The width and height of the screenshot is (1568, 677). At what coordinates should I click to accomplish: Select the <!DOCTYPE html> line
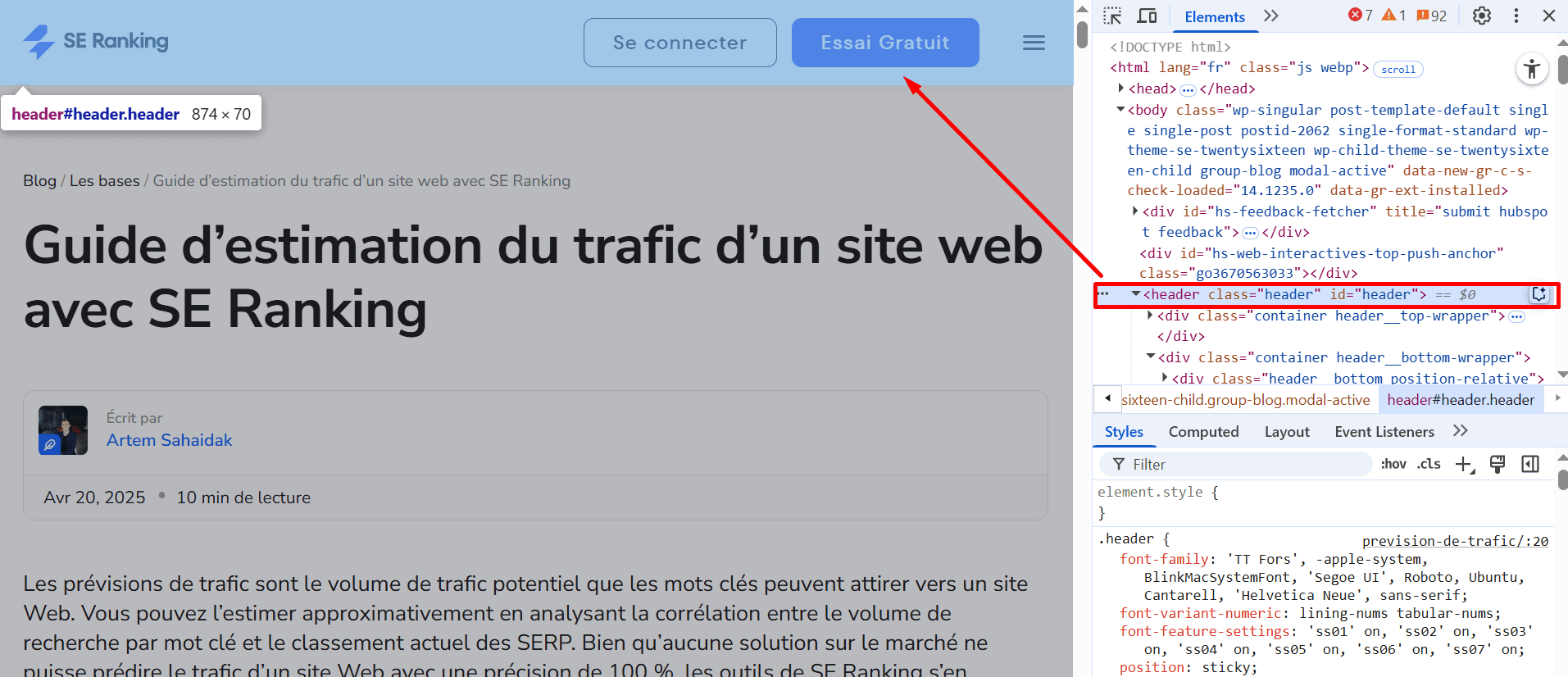[1170, 47]
